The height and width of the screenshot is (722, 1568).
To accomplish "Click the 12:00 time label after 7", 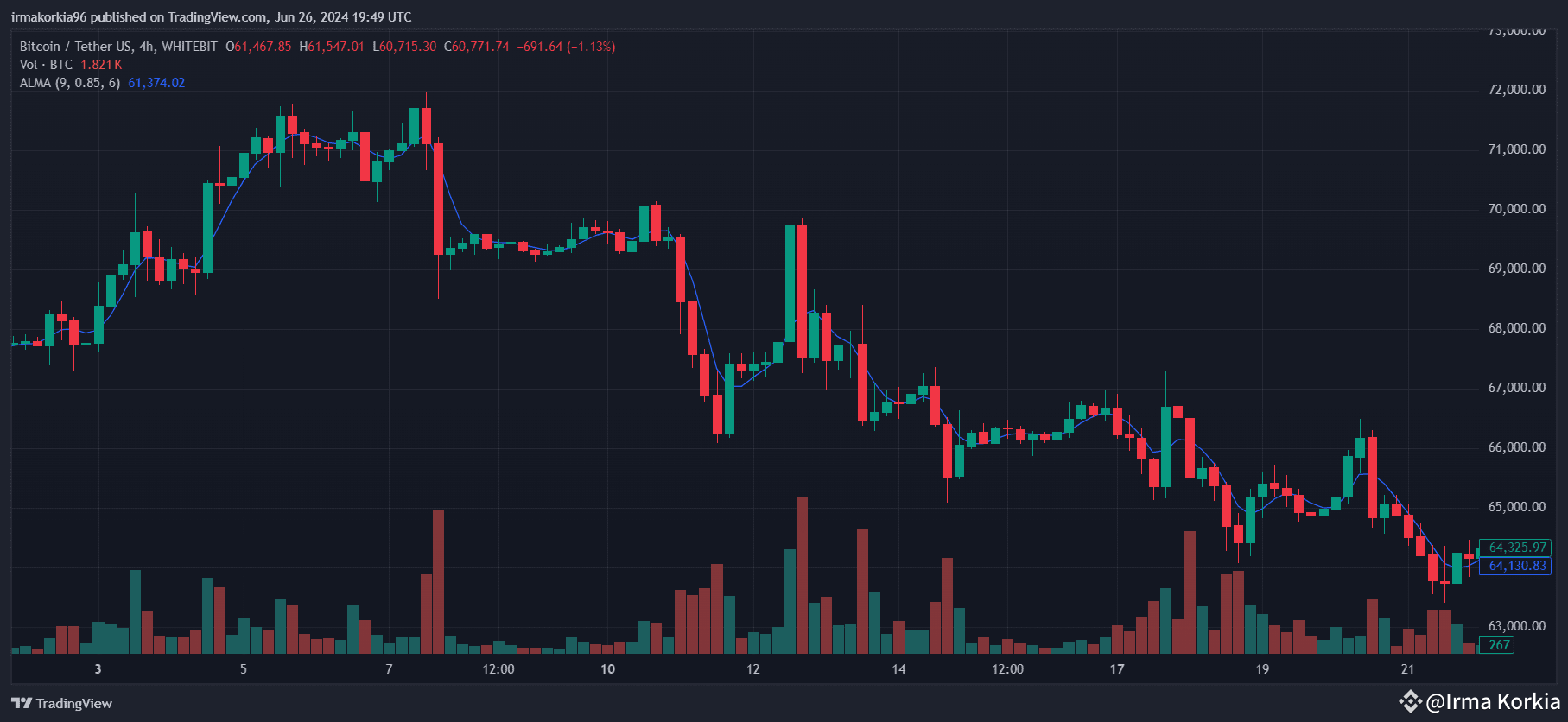I will click(498, 669).
